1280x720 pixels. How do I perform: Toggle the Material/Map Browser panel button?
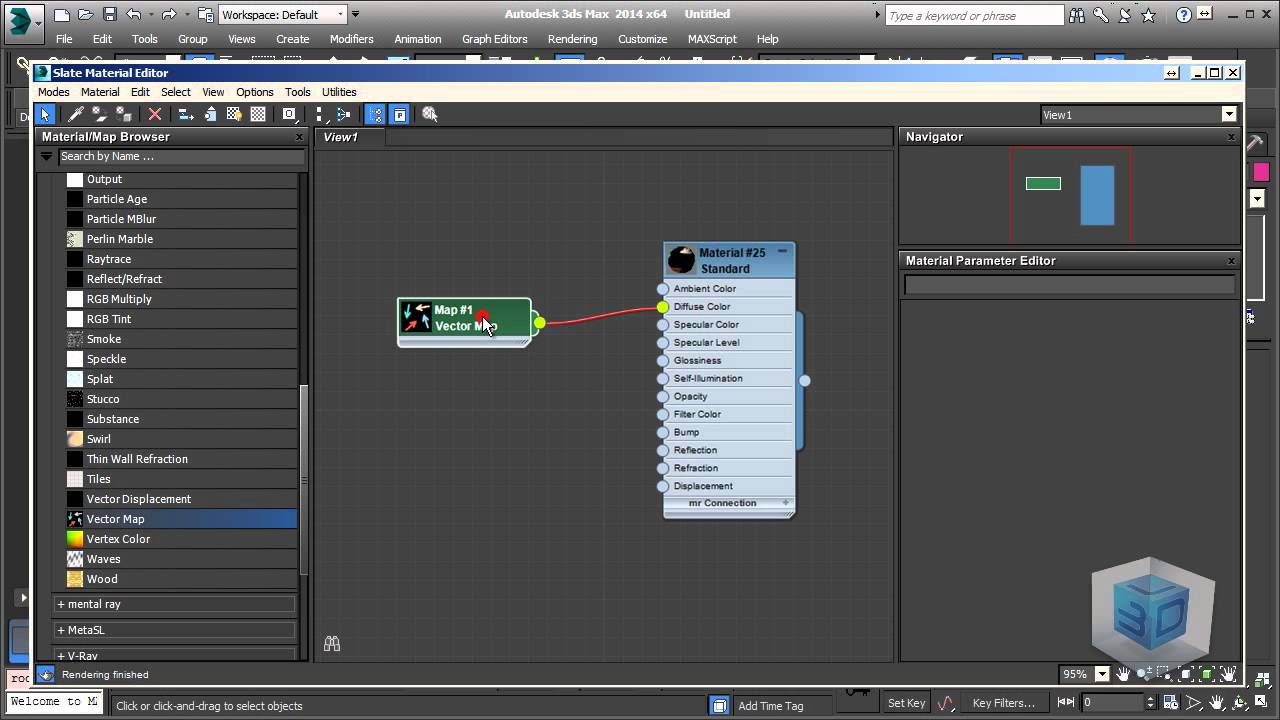(x=375, y=114)
